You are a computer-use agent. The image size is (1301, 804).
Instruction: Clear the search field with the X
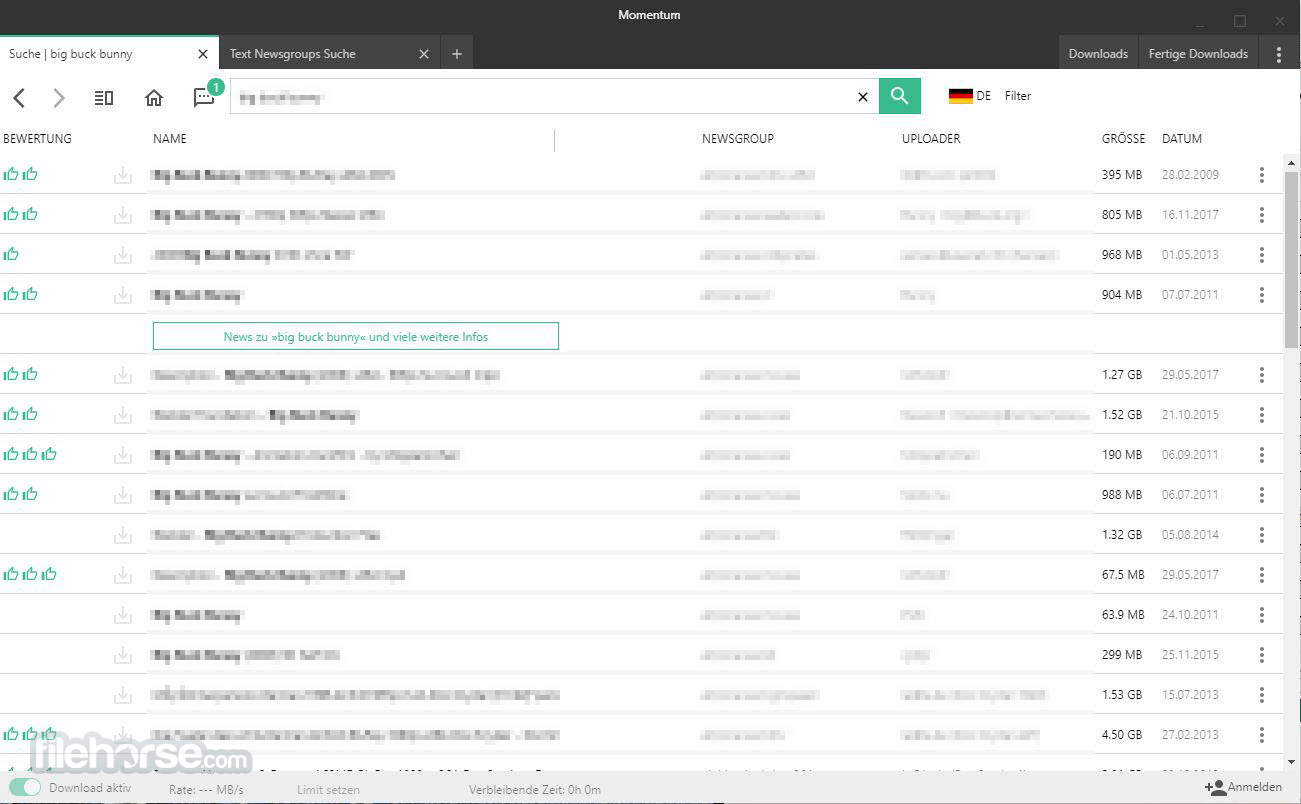point(863,97)
